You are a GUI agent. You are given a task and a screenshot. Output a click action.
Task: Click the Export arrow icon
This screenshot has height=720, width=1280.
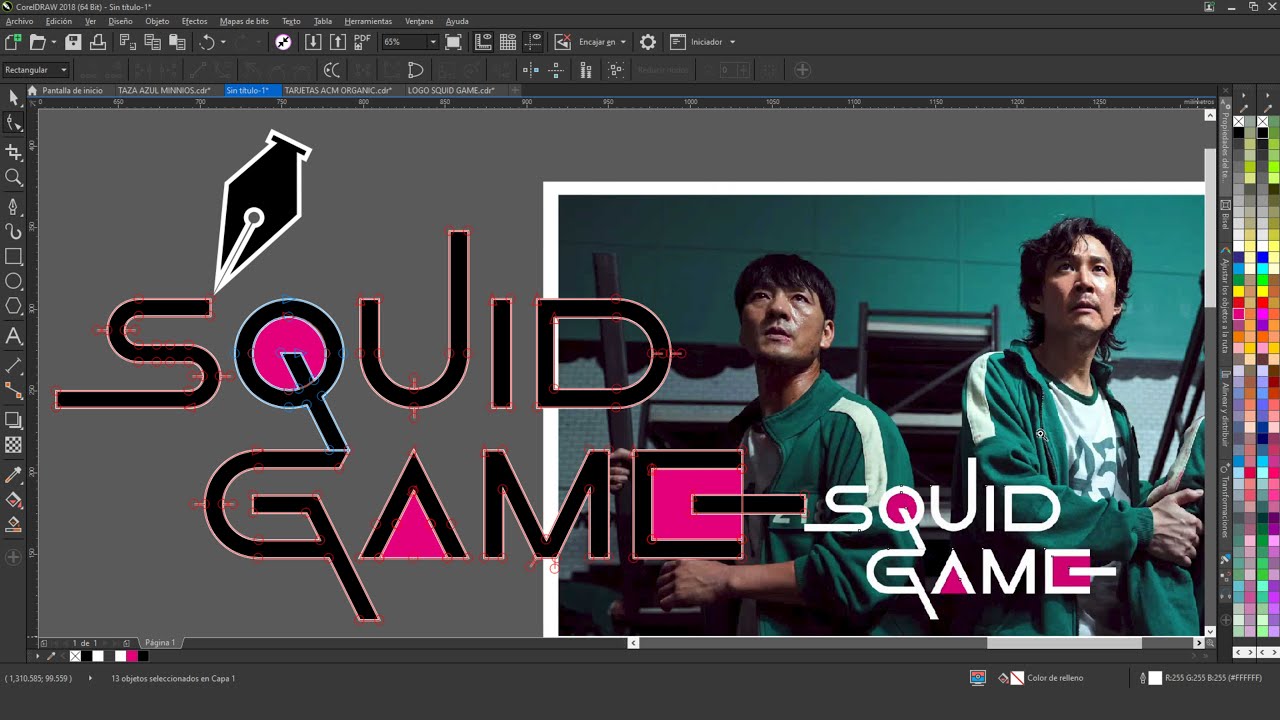coord(338,42)
